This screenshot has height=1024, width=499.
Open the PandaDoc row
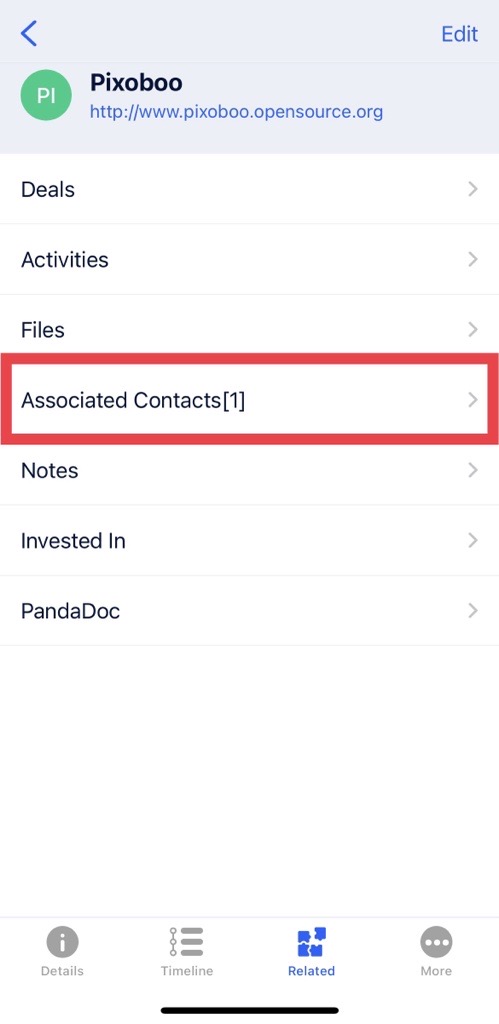(x=250, y=611)
